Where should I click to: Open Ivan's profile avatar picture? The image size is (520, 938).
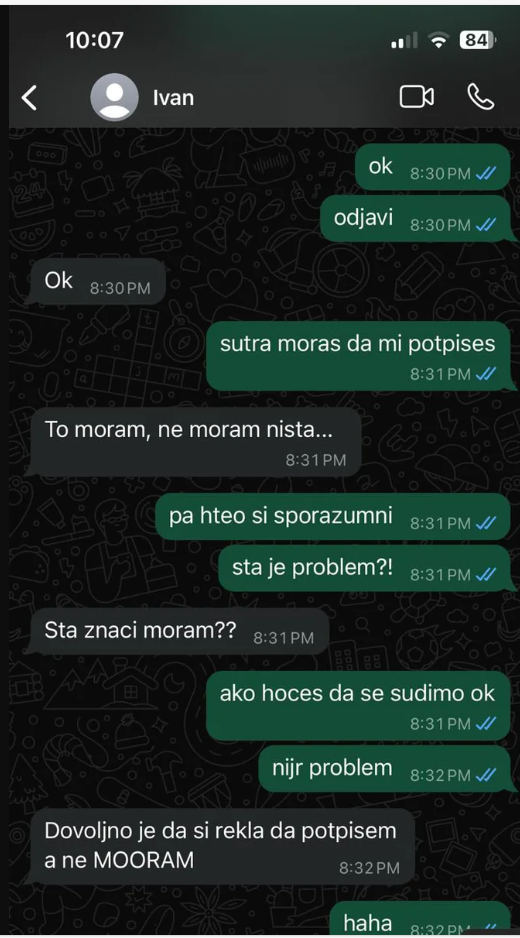click(114, 97)
